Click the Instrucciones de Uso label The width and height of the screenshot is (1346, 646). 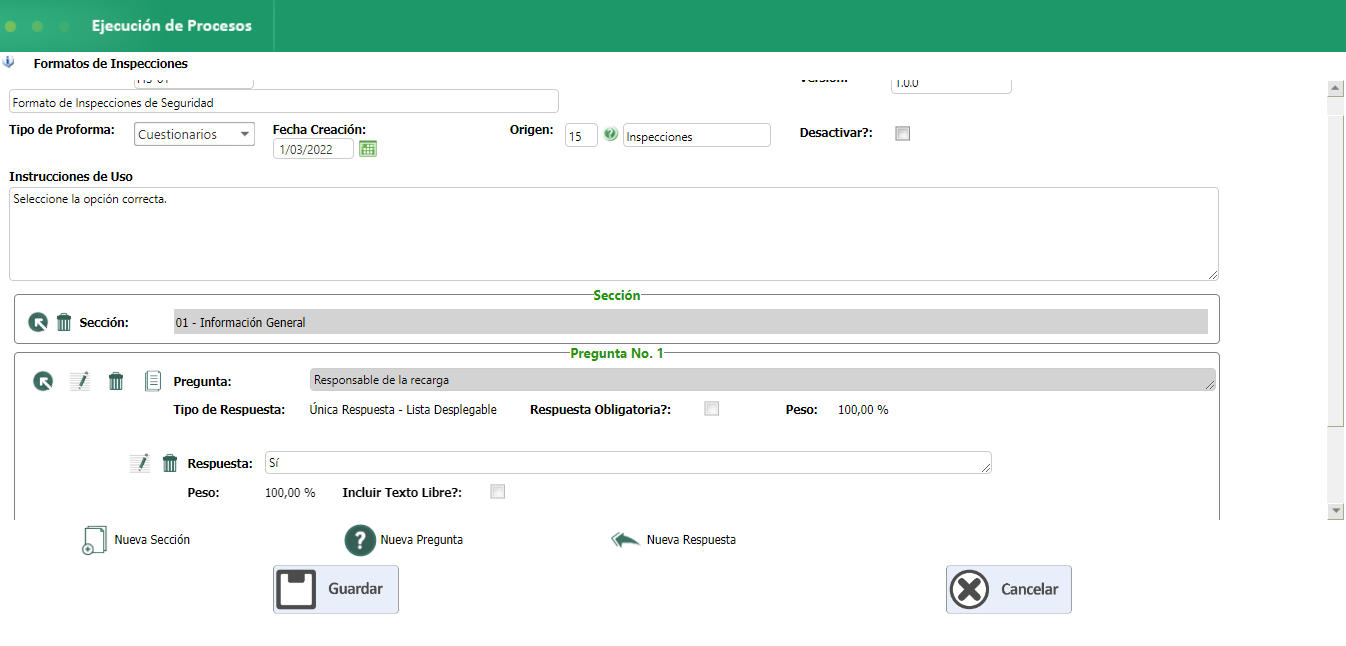(71, 176)
